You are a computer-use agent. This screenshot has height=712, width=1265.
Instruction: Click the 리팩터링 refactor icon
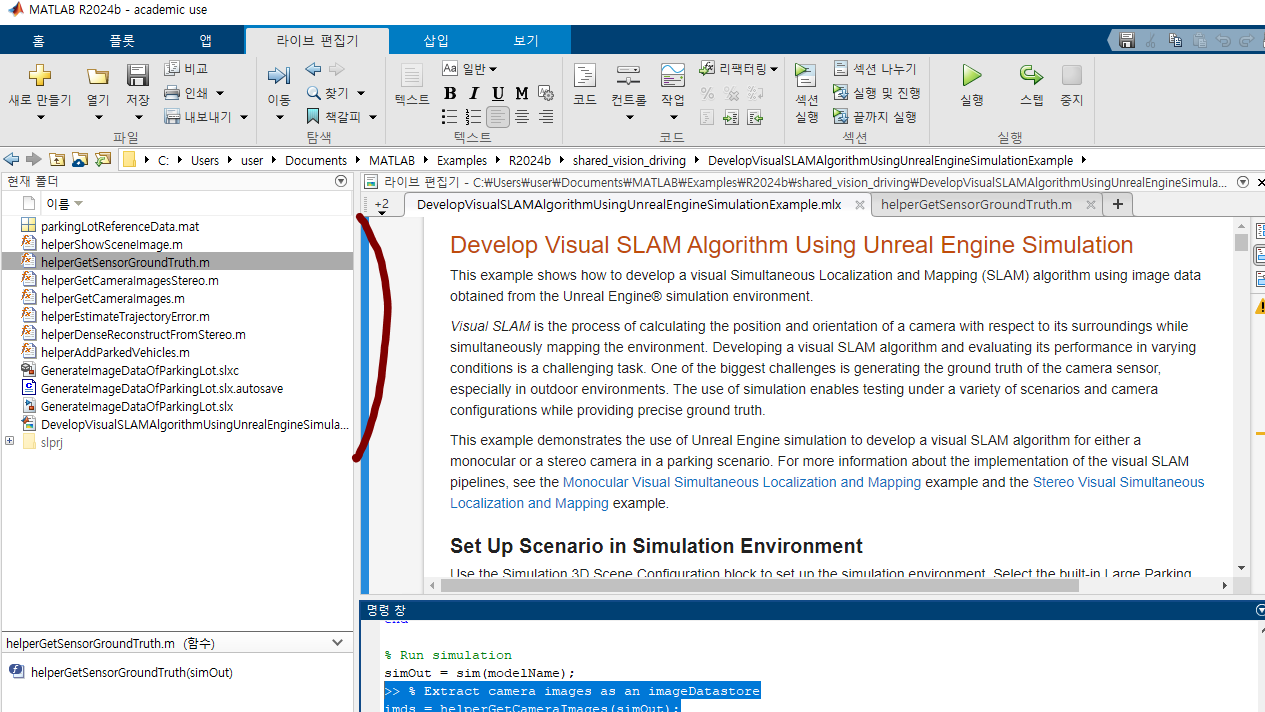(707, 69)
